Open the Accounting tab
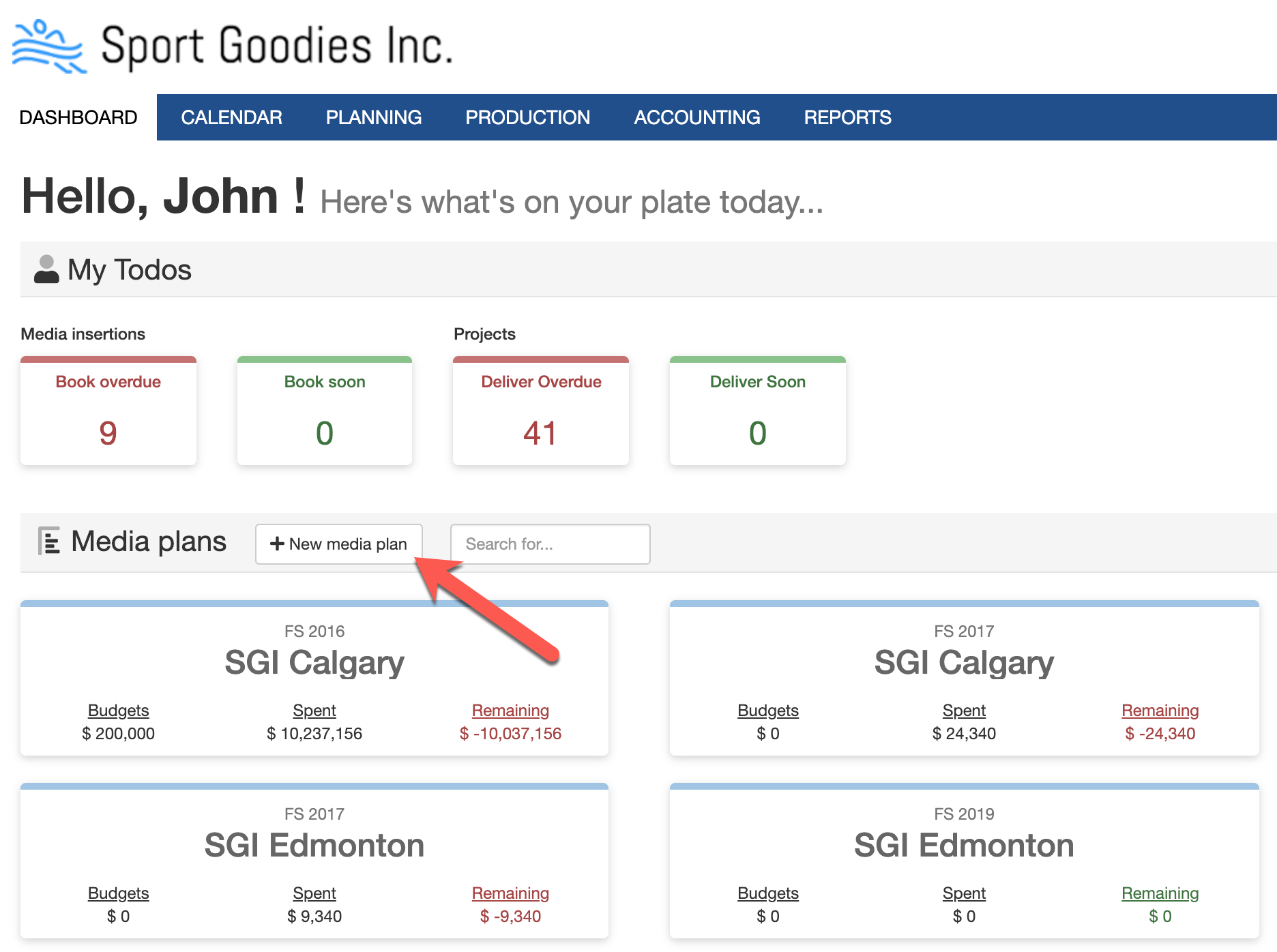The height and width of the screenshot is (952, 1277). [x=696, y=117]
